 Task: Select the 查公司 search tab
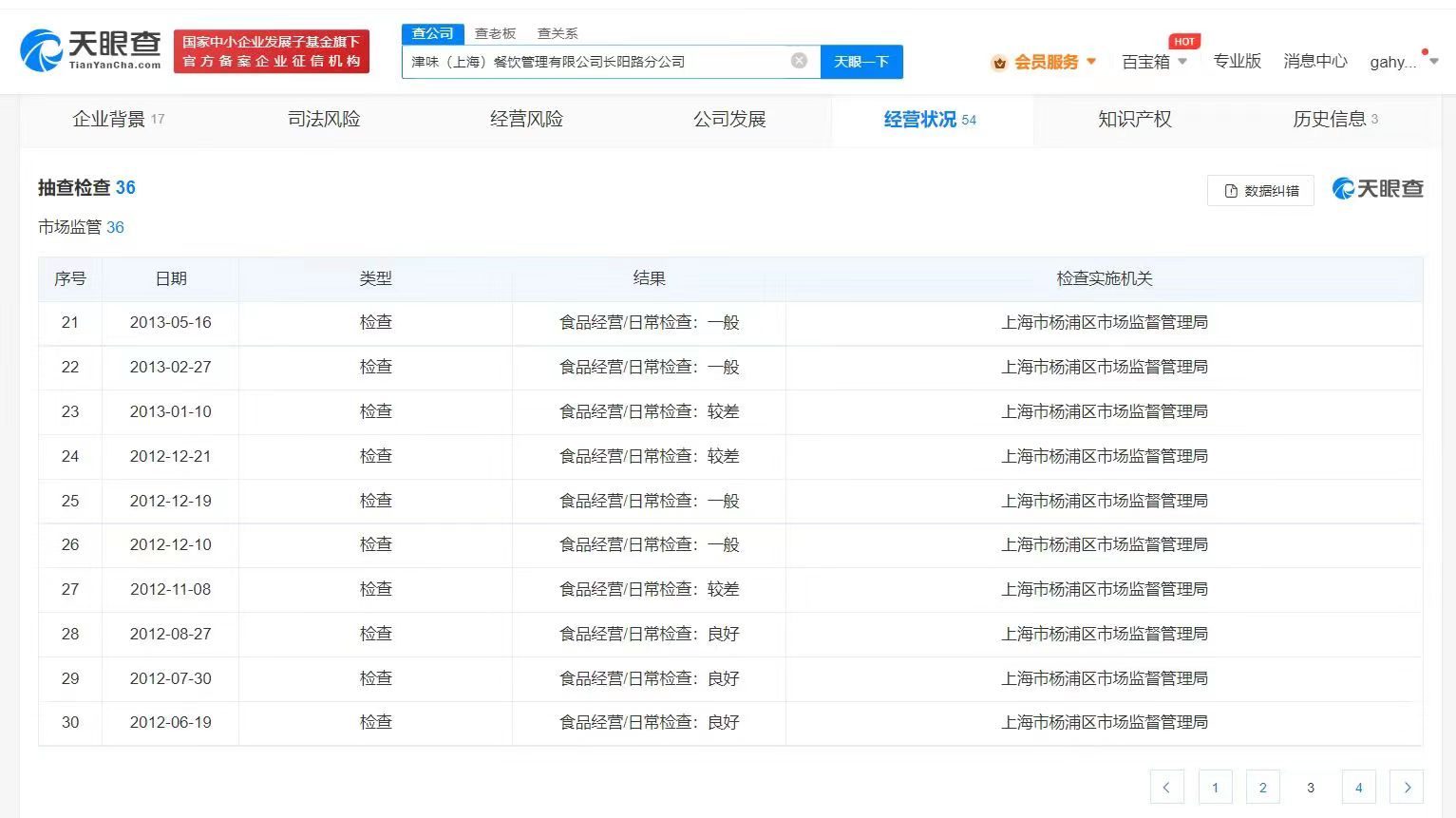(x=433, y=33)
